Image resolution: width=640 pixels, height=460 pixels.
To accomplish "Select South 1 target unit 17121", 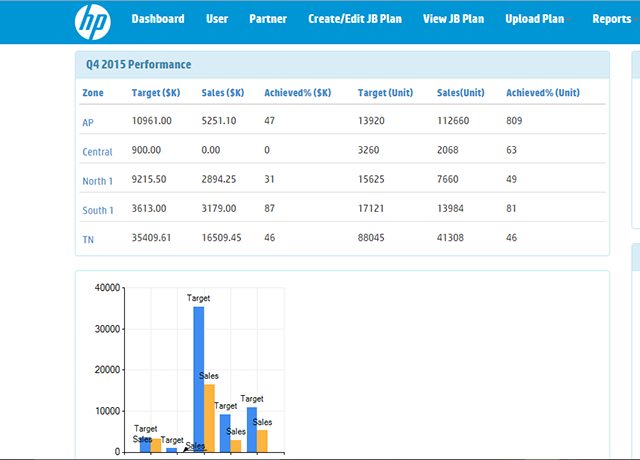I will (x=371, y=209).
